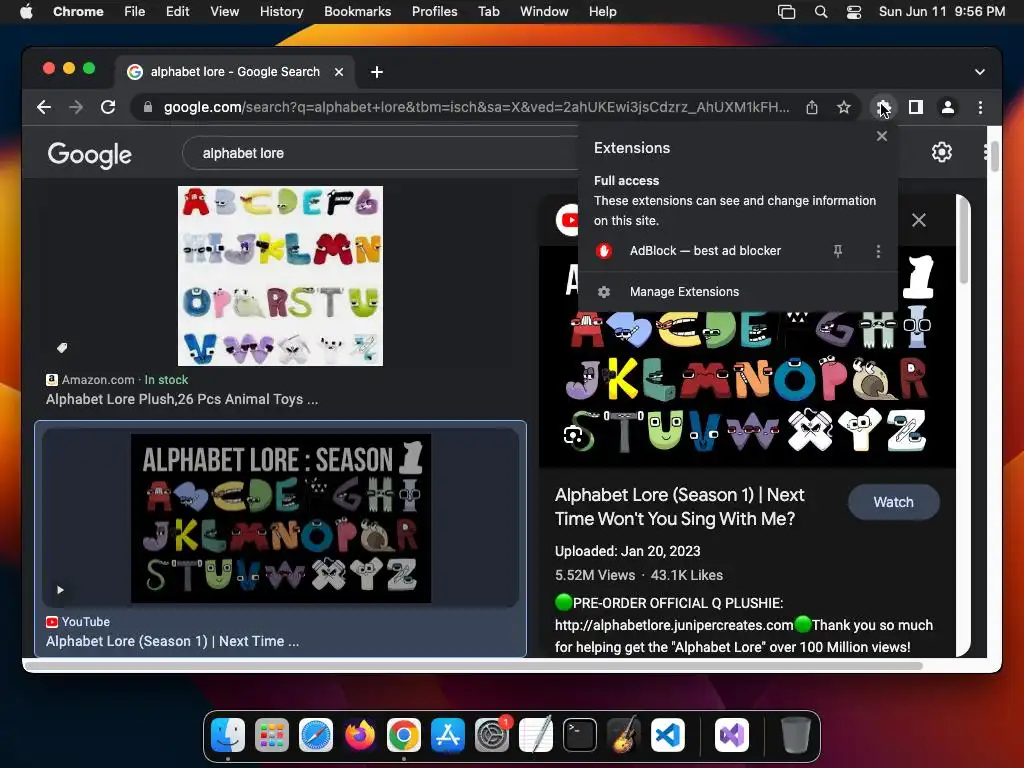1024x768 pixels.
Task: Click the page vertical scrollbar
Action: pos(994,157)
